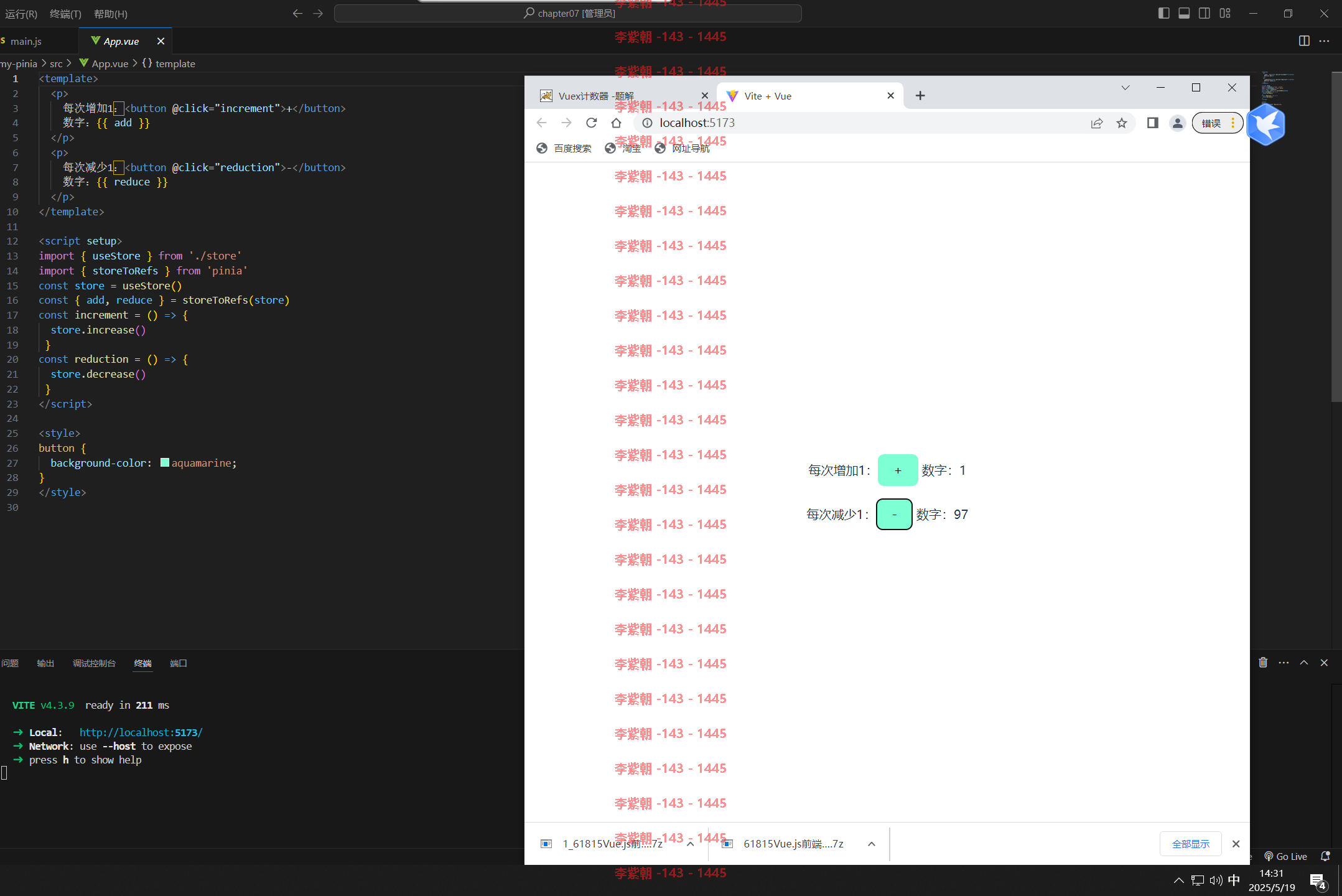Go back in VS Code navigation history

pos(297,13)
